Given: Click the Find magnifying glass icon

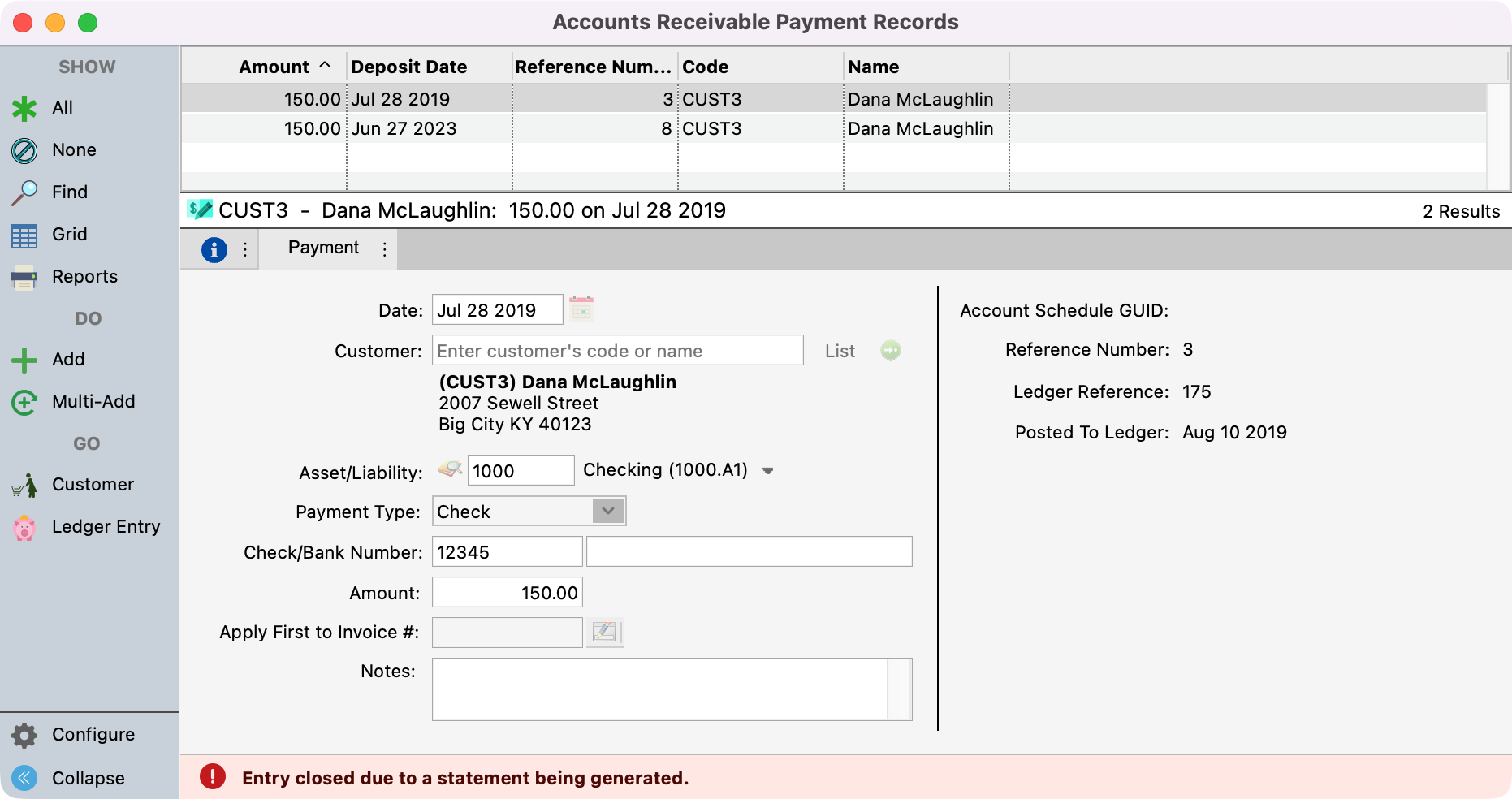Looking at the screenshot, I should (24, 192).
